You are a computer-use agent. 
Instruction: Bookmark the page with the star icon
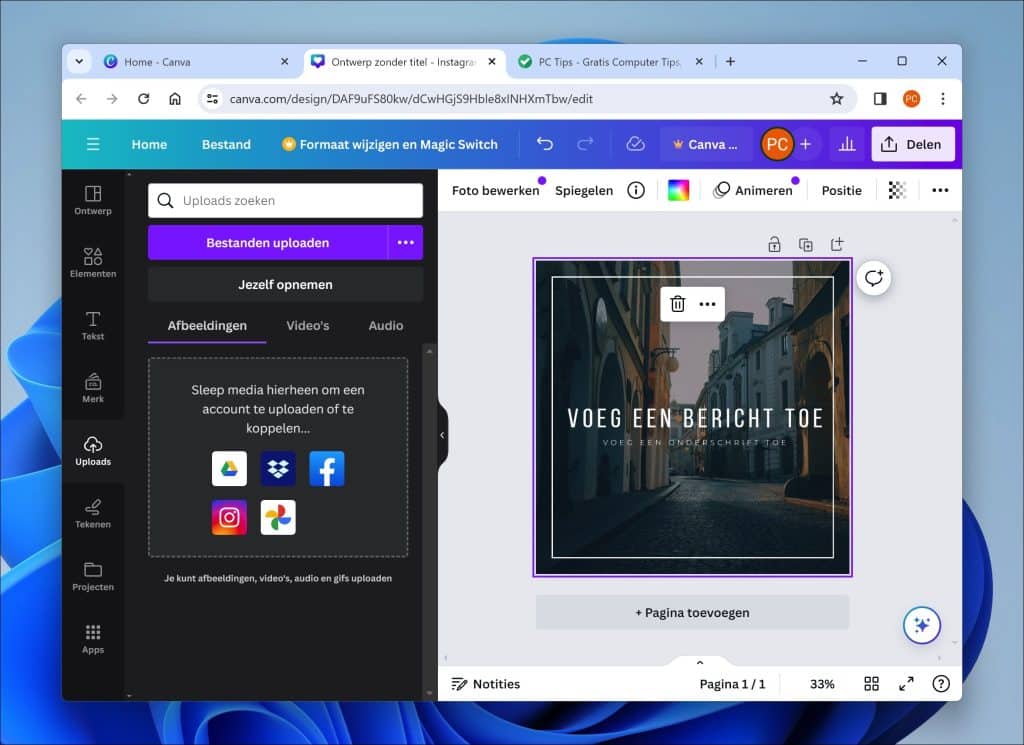click(x=836, y=99)
